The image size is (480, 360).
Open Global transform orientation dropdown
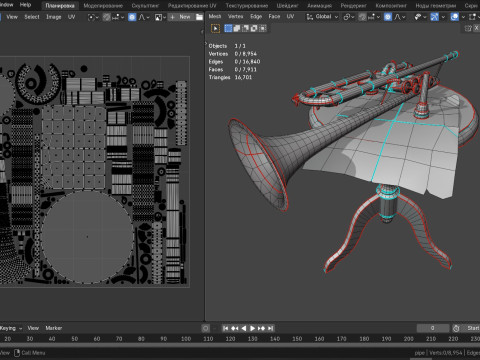click(x=322, y=17)
